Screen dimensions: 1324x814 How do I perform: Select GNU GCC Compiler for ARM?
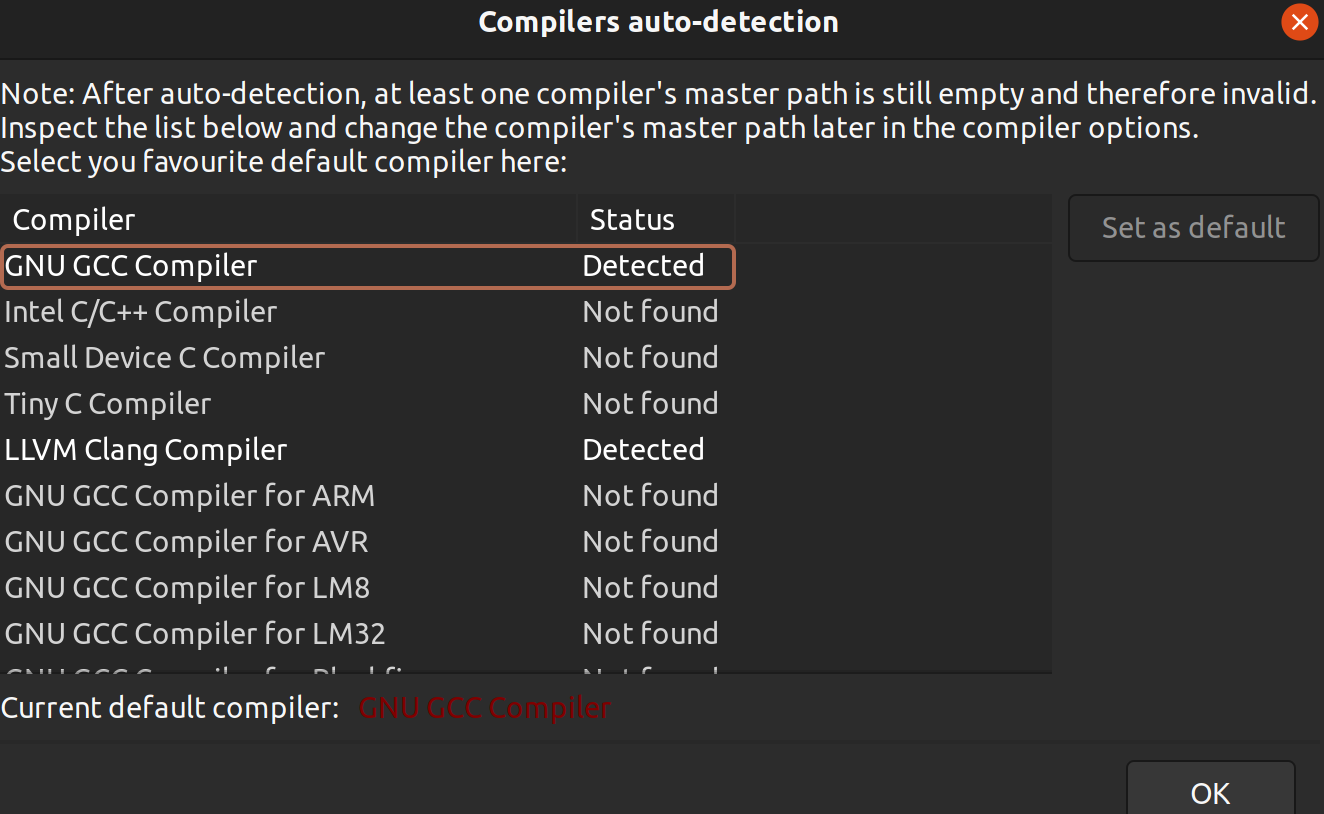click(x=190, y=496)
